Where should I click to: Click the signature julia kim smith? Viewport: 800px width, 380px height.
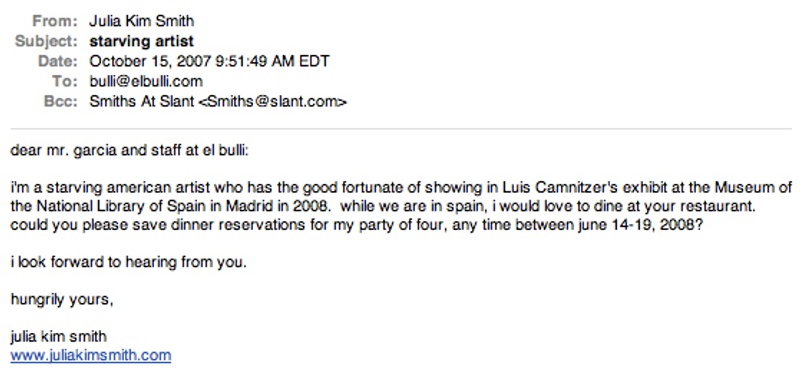coord(59,337)
